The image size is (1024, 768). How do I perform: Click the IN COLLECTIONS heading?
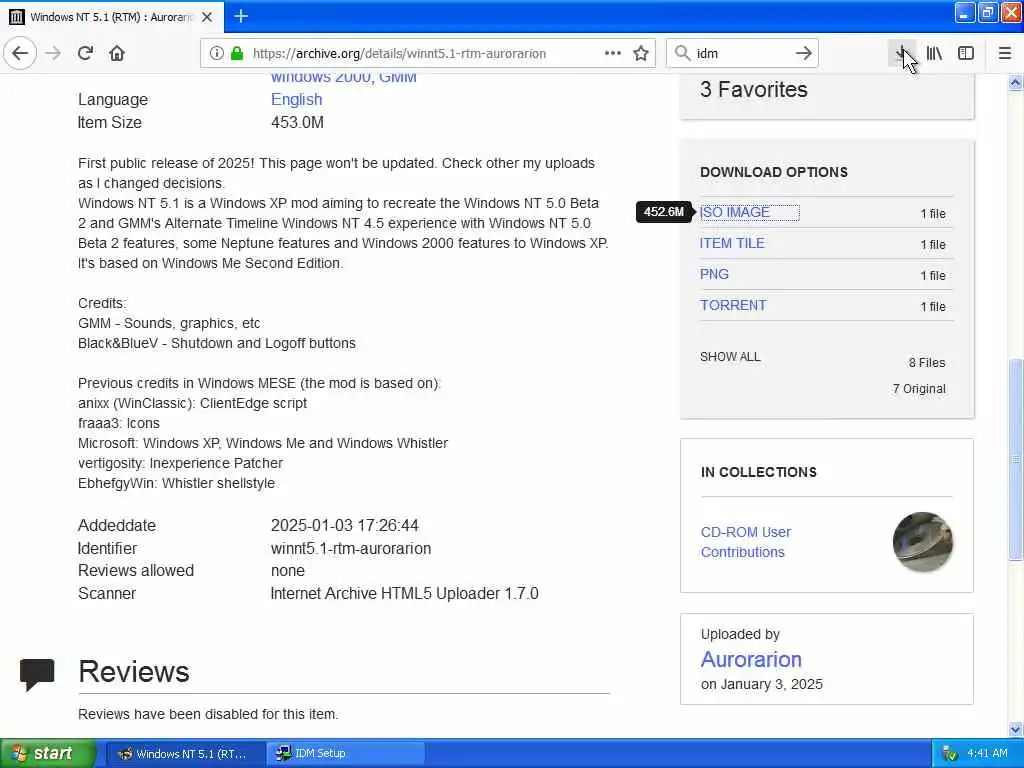(x=758, y=472)
